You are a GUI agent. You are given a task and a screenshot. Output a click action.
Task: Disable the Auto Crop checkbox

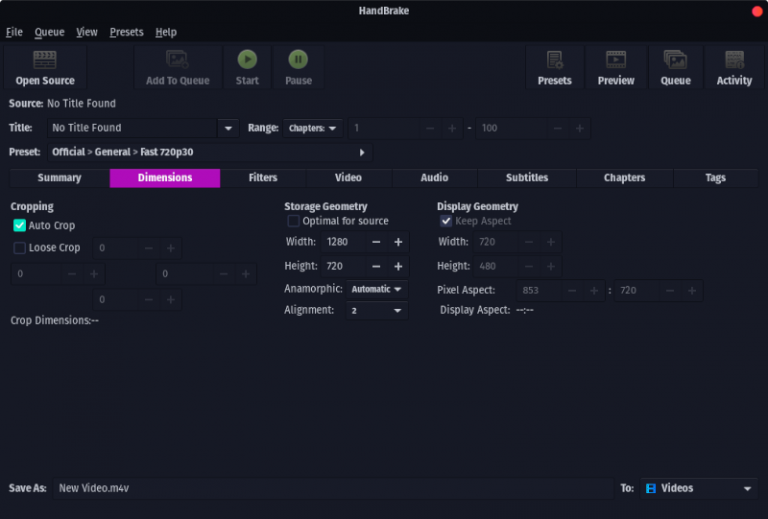pyautogui.click(x=20, y=226)
